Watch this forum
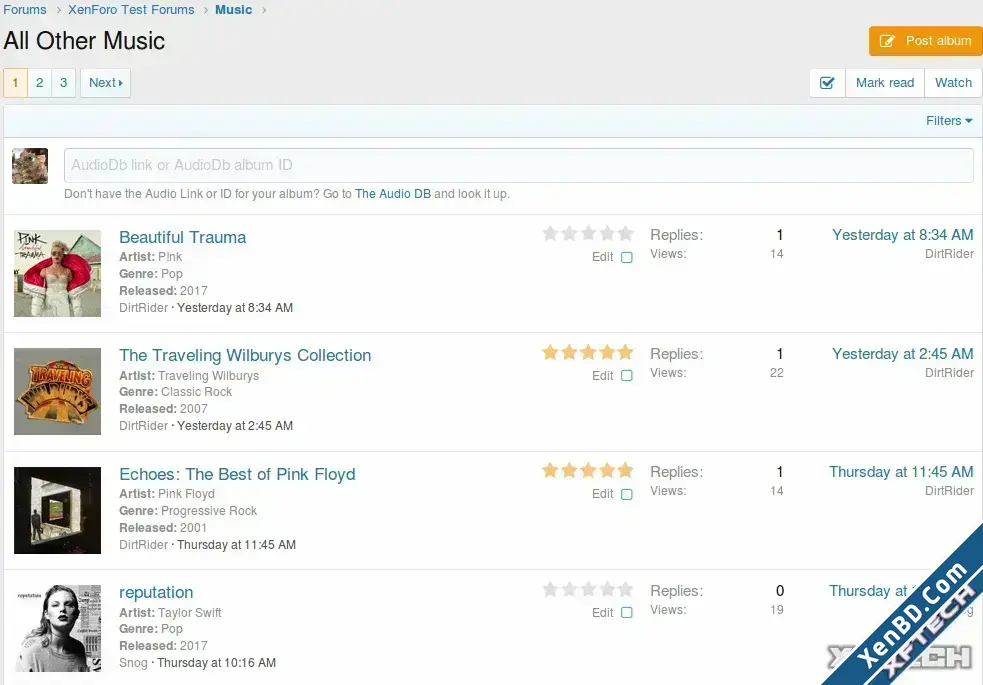 click(953, 83)
